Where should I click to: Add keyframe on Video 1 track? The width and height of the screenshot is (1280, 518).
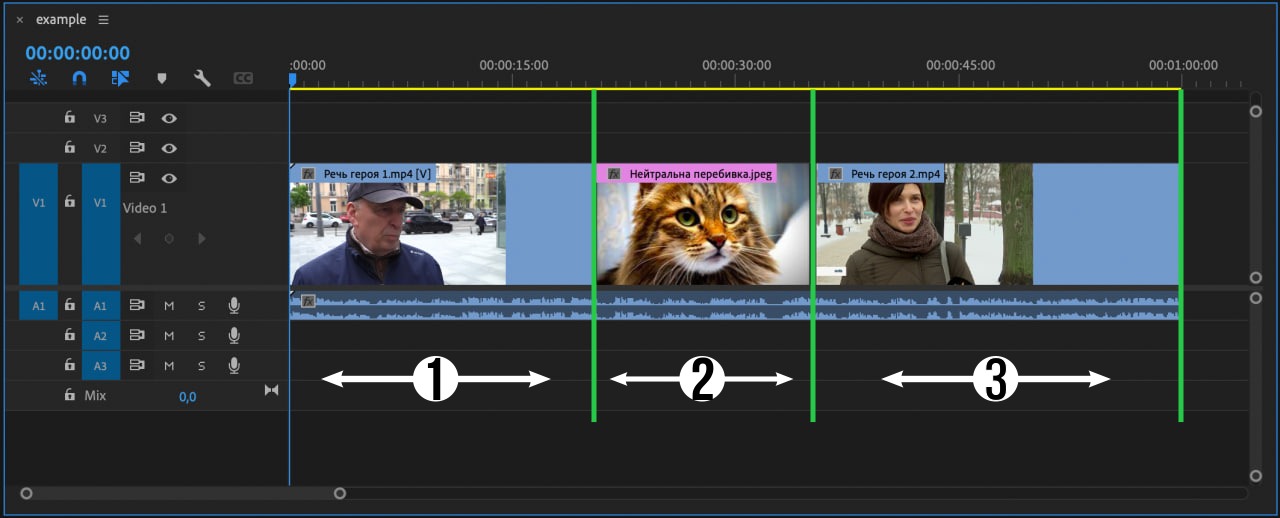click(x=170, y=238)
